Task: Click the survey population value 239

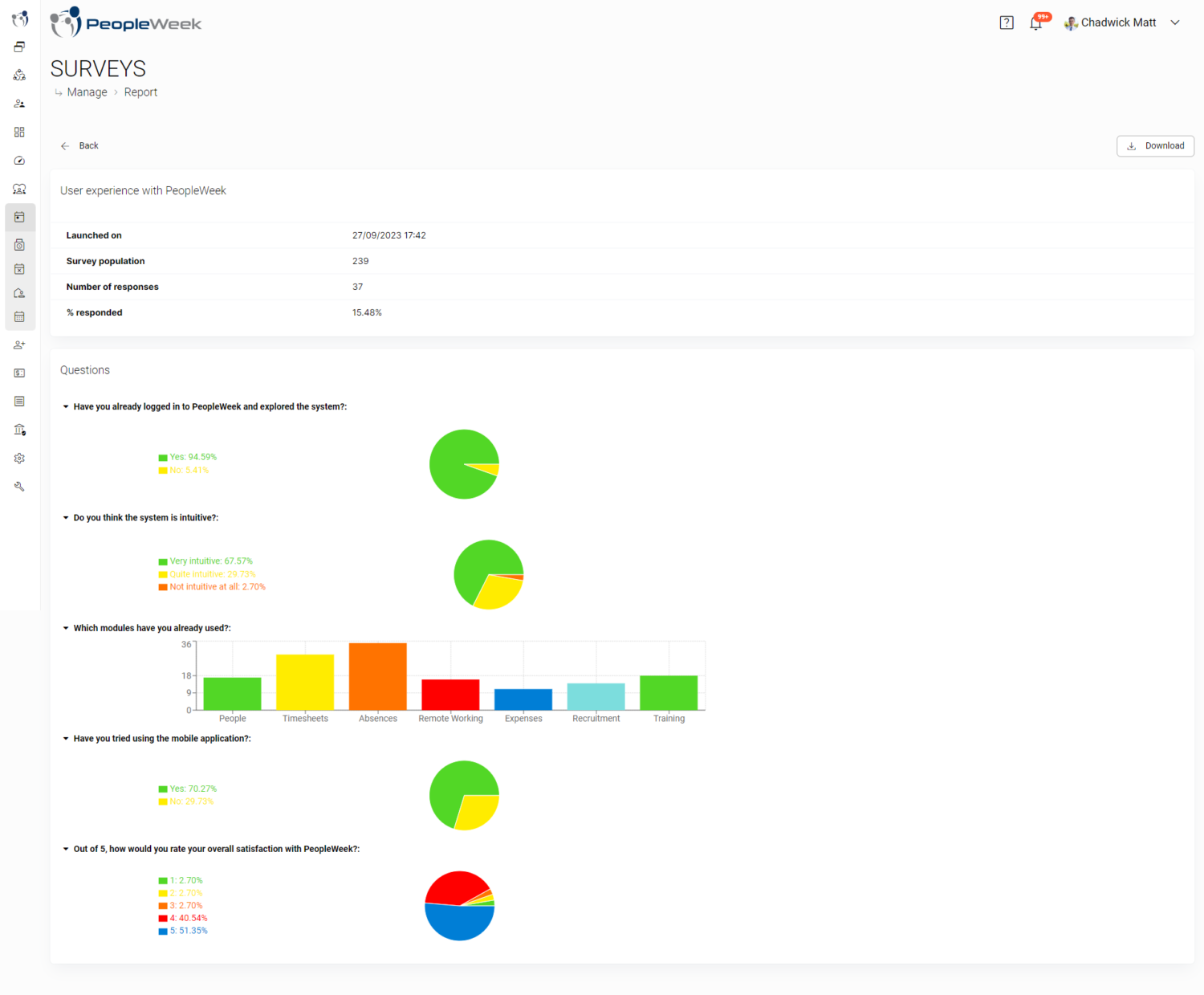Action: 360,261
